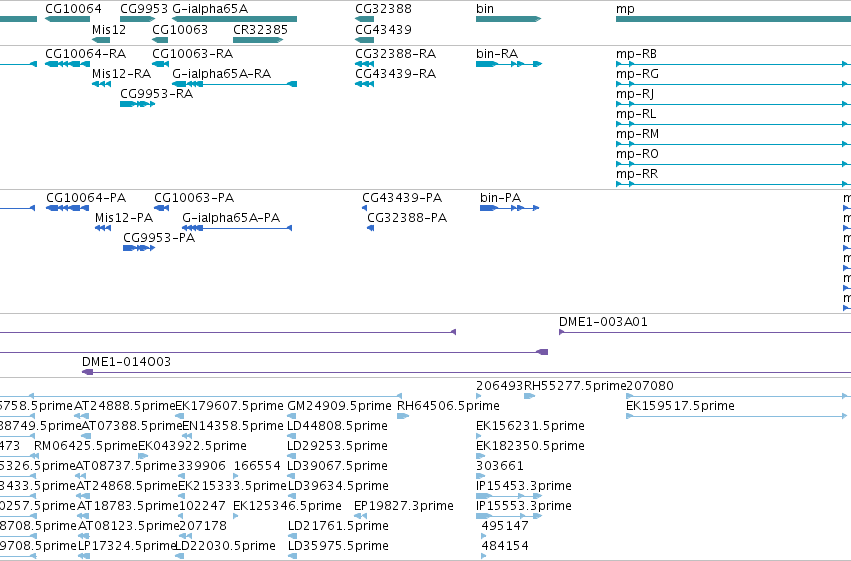Select the LD35975.5prime EST label
851x561 pixels.
338,546
